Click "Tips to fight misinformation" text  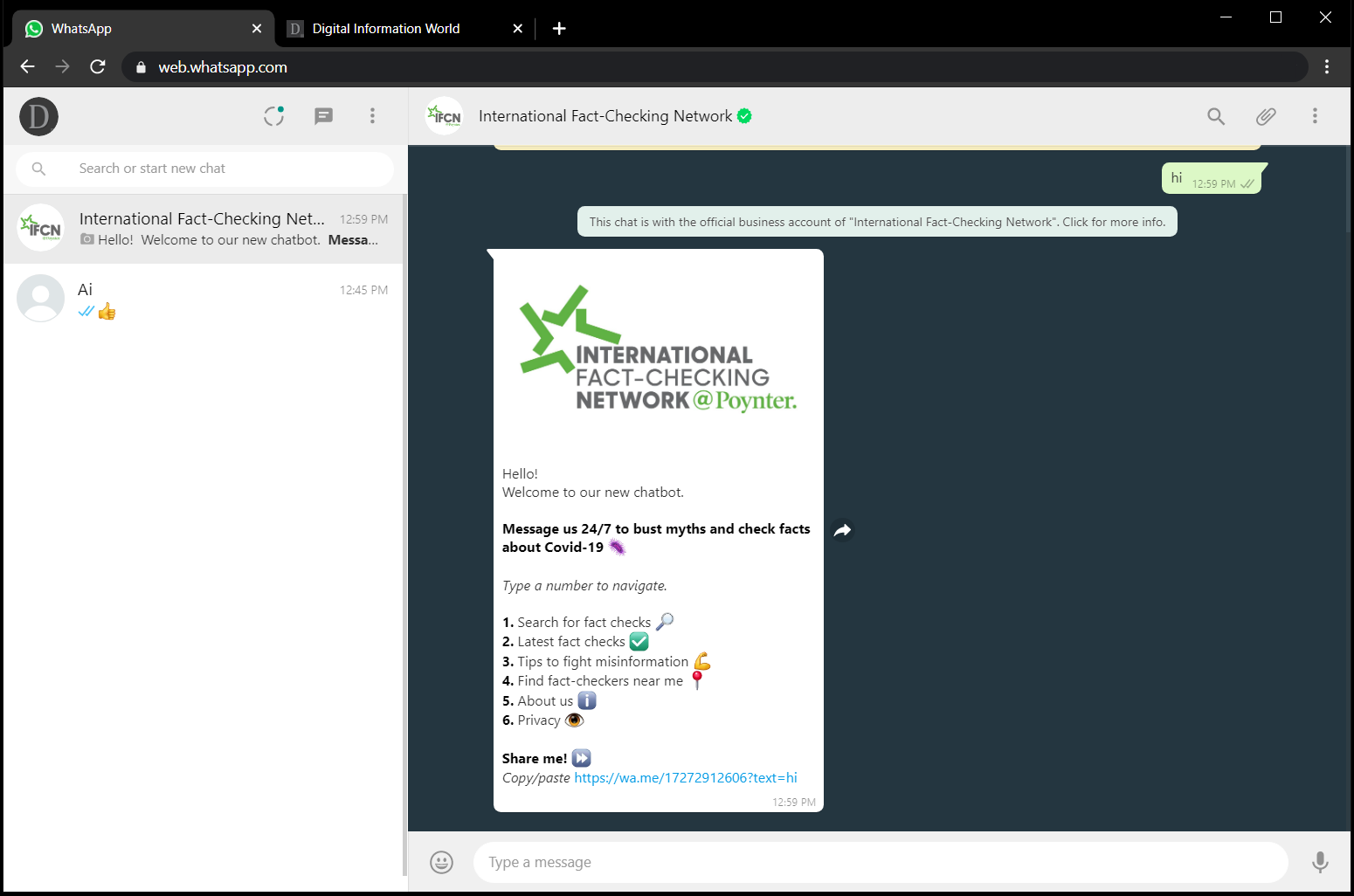tap(603, 662)
